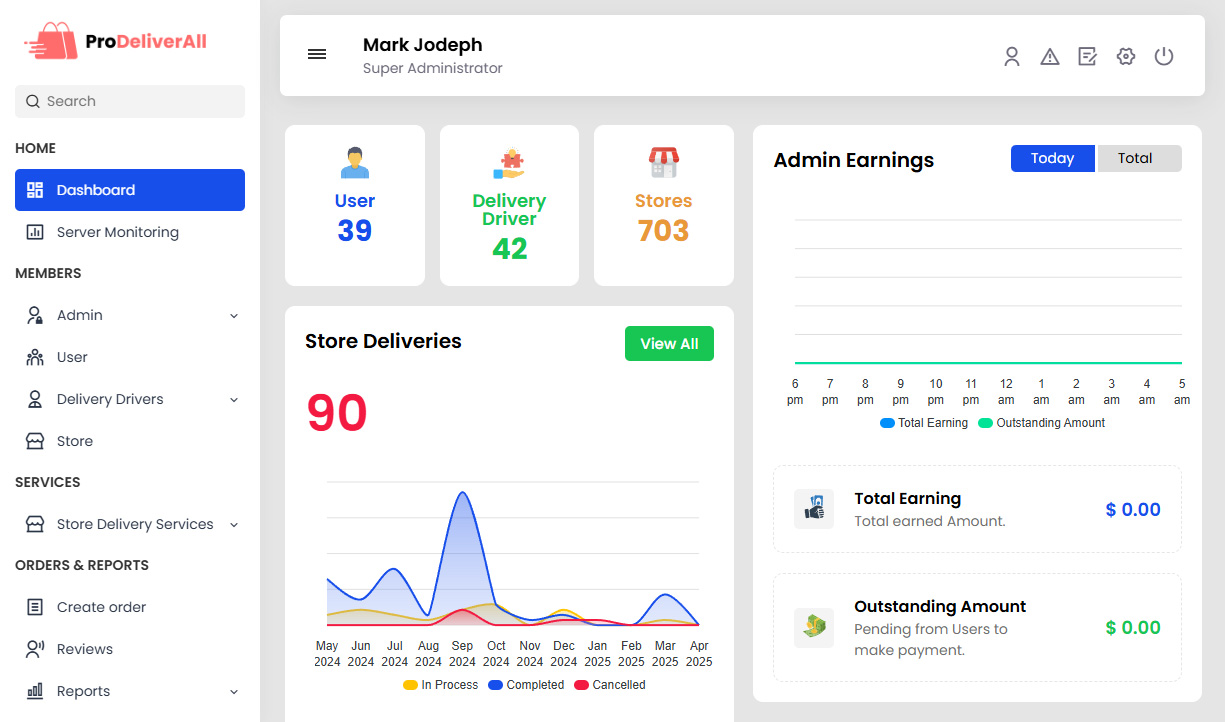
Task: Open the settings gear icon
Action: point(1126,57)
